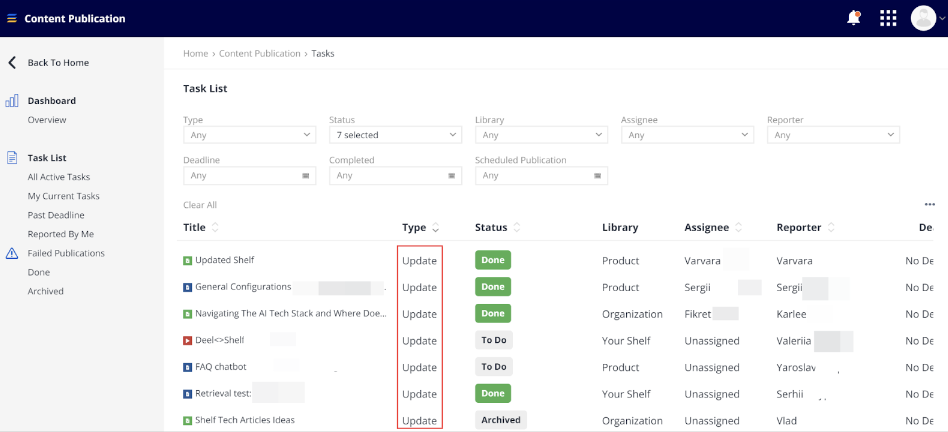Click the General Configurations file type icon
The width and height of the screenshot is (948, 432).
point(187,287)
